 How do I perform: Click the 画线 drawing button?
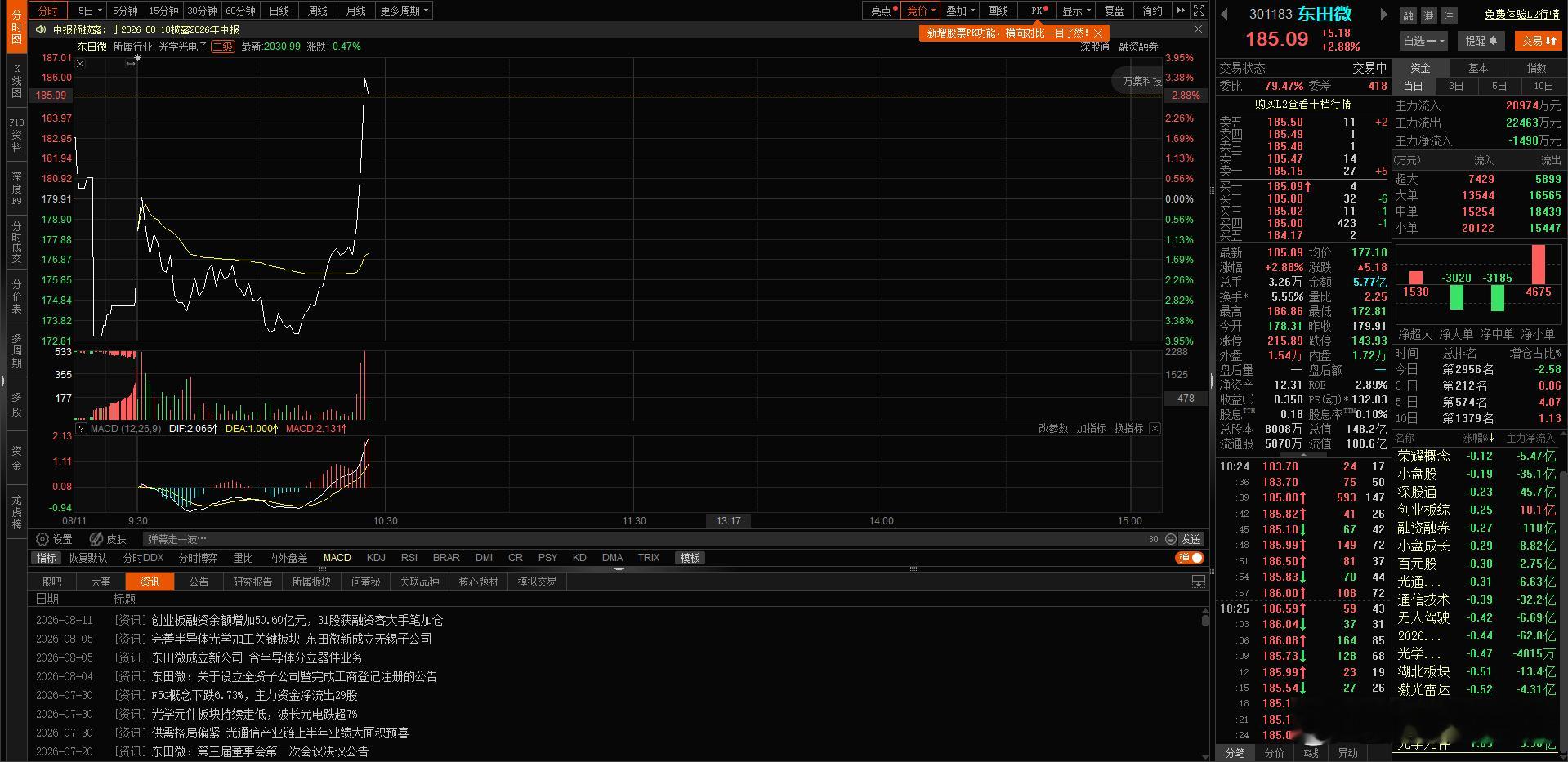coord(998,11)
